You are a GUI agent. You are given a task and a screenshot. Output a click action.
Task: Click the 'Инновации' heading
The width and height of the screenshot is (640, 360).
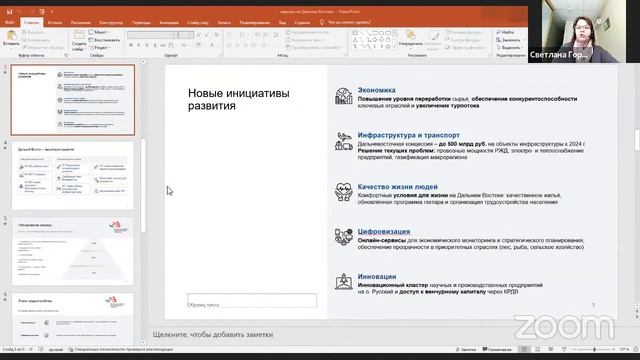(x=377, y=276)
